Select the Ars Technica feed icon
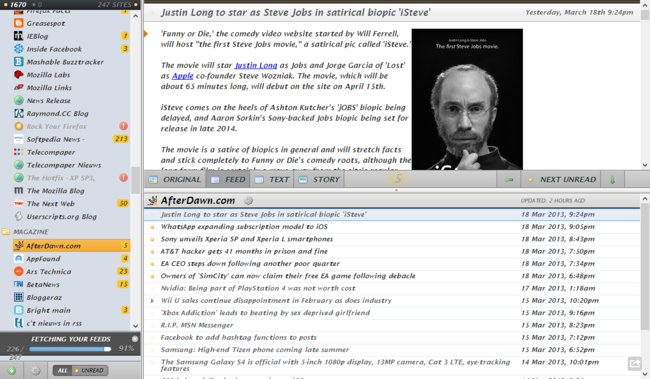650x379 pixels. (19, 272)
